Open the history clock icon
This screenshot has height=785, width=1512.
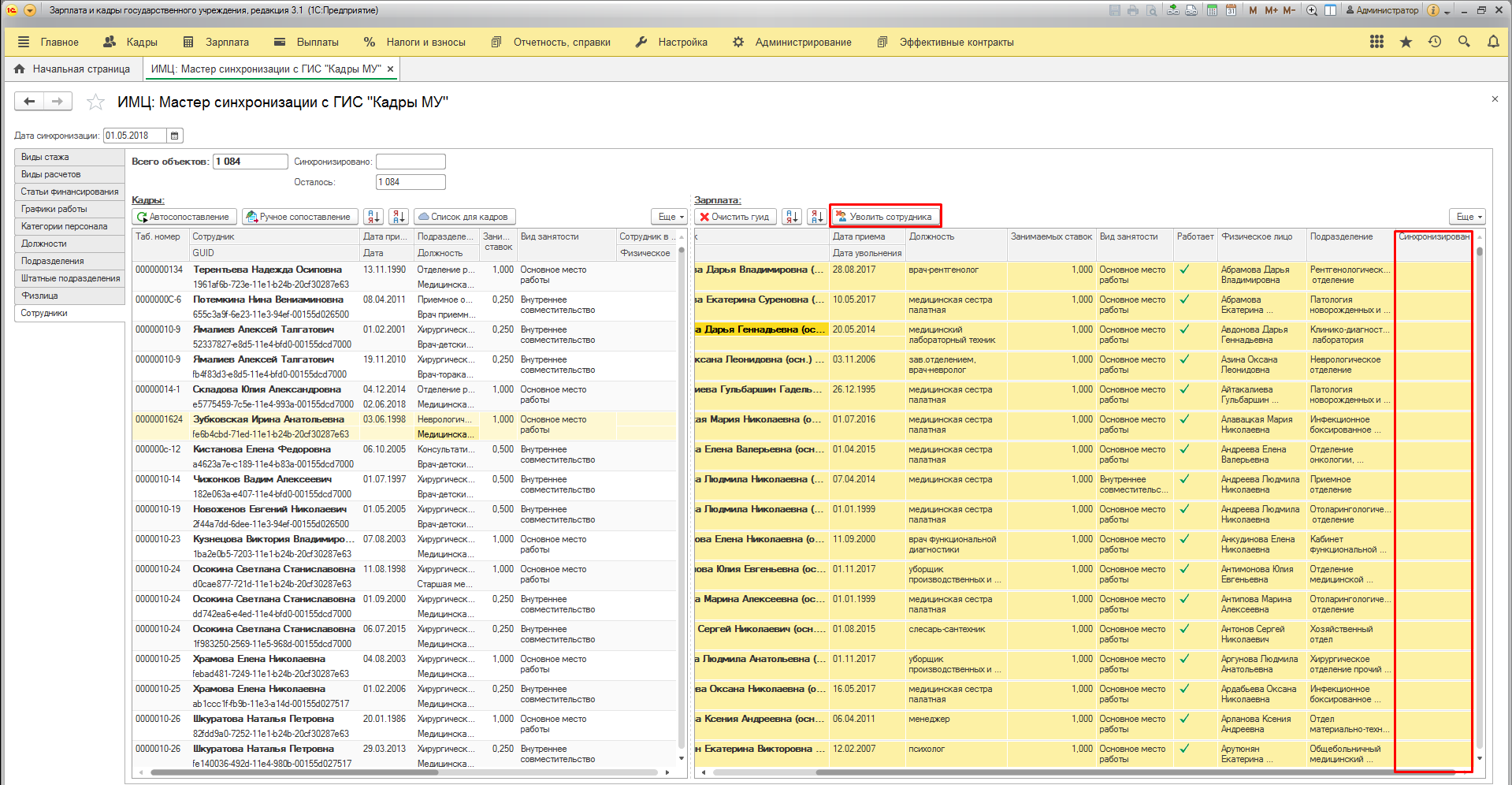[1434, 42]
